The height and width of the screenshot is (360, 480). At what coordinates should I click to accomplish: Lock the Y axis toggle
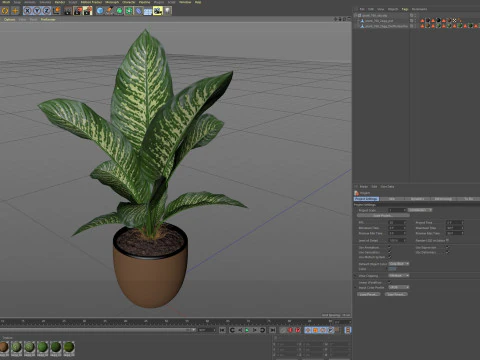pyautogui.click(x=37, y=11)
